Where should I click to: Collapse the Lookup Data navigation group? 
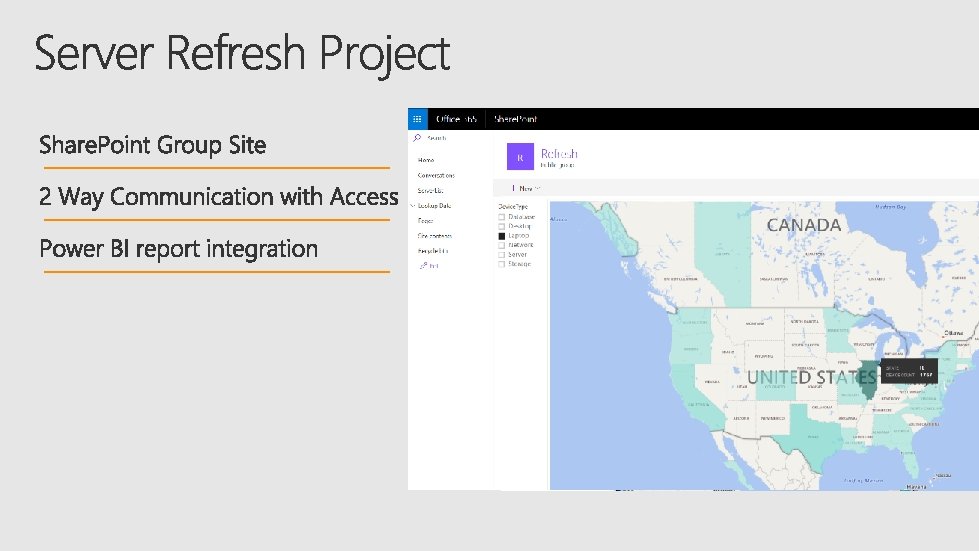412,205
